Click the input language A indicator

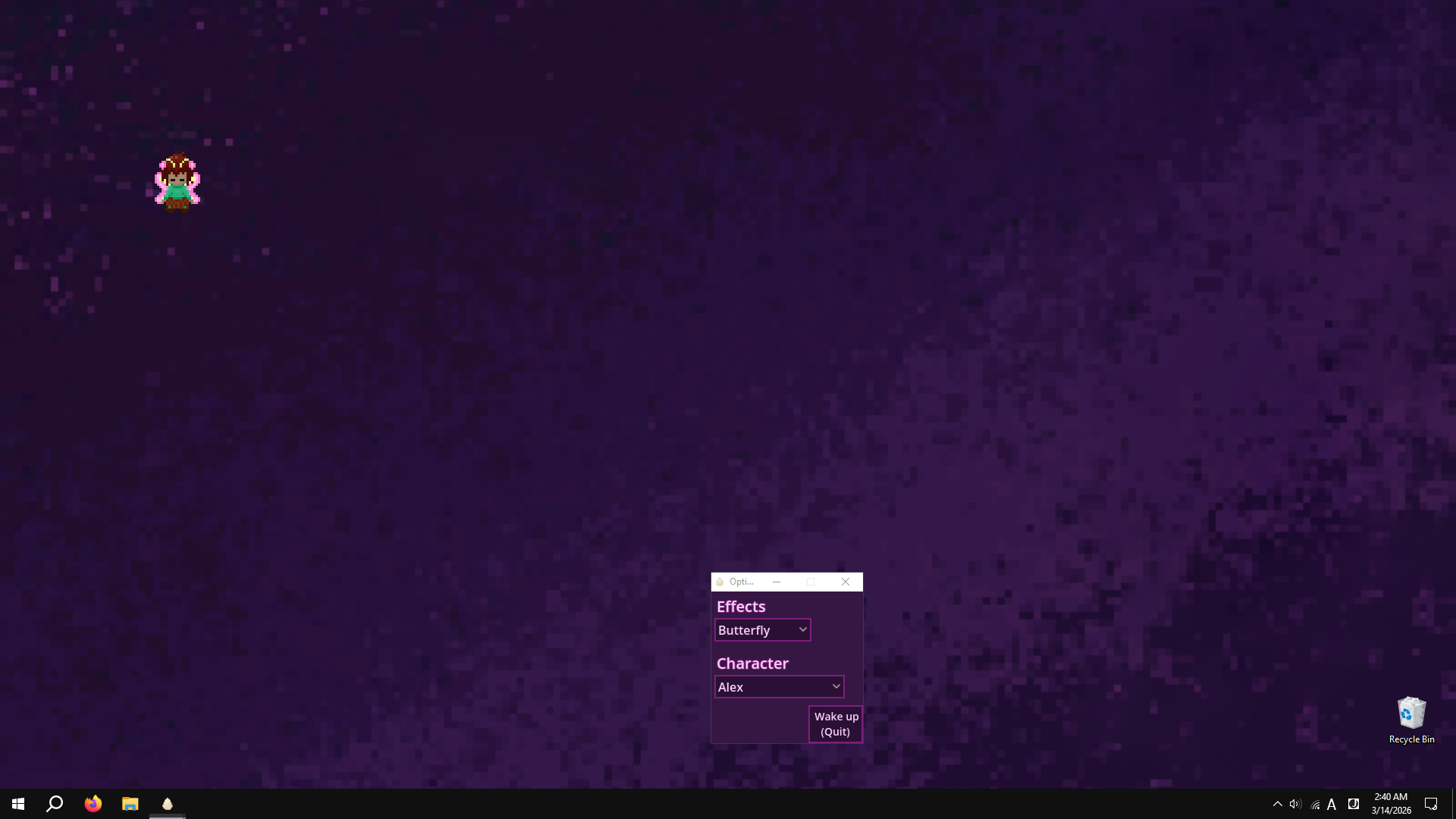tap(1332, 805)
